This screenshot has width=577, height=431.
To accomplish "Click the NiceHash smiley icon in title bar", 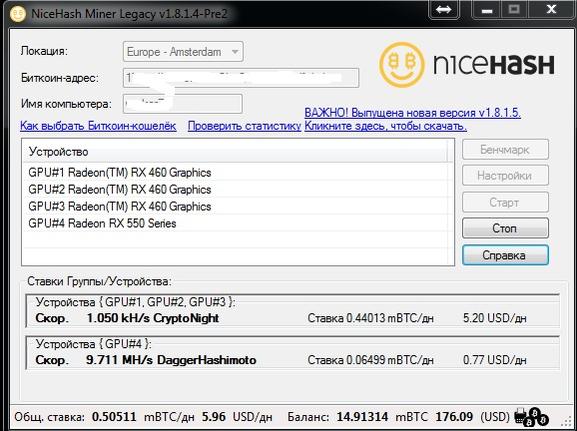I will pos(18,14).
